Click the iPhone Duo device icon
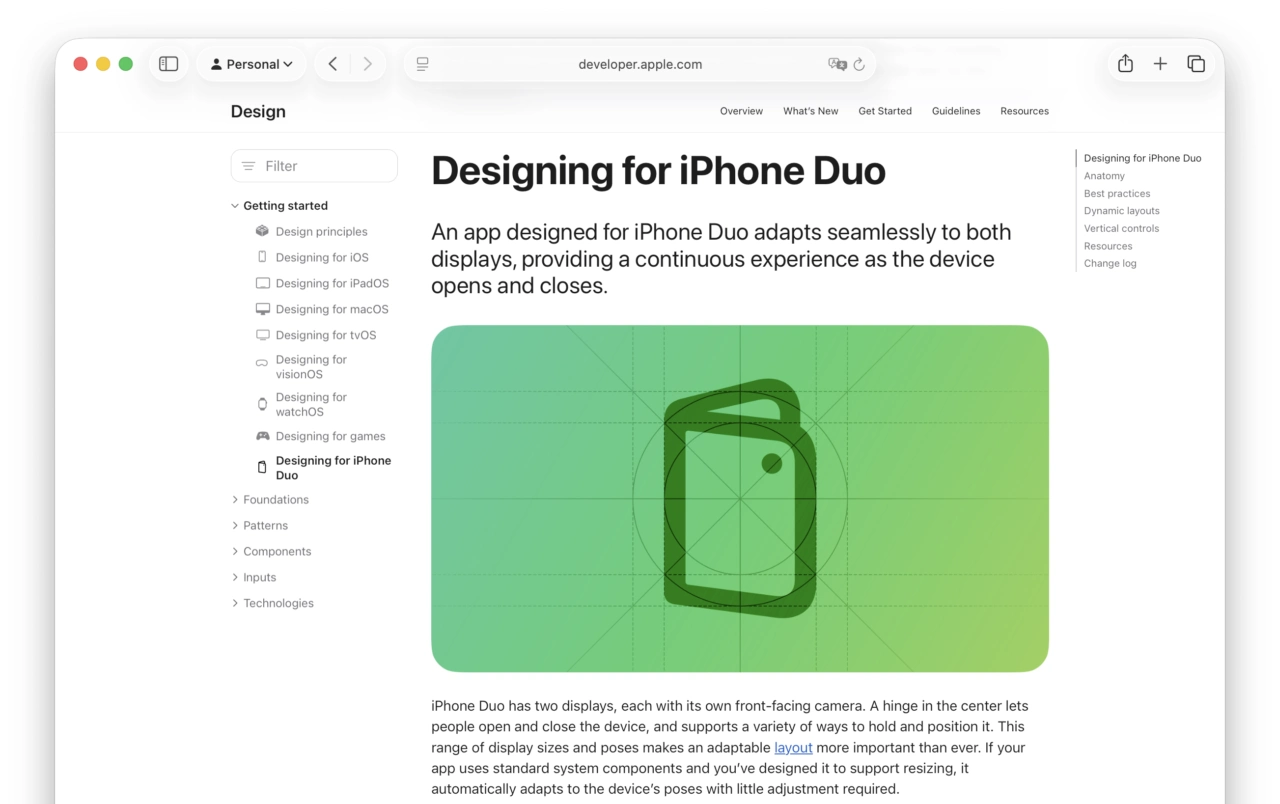The width and height of the screenshot is (1280, 804). tap(262, 467)
